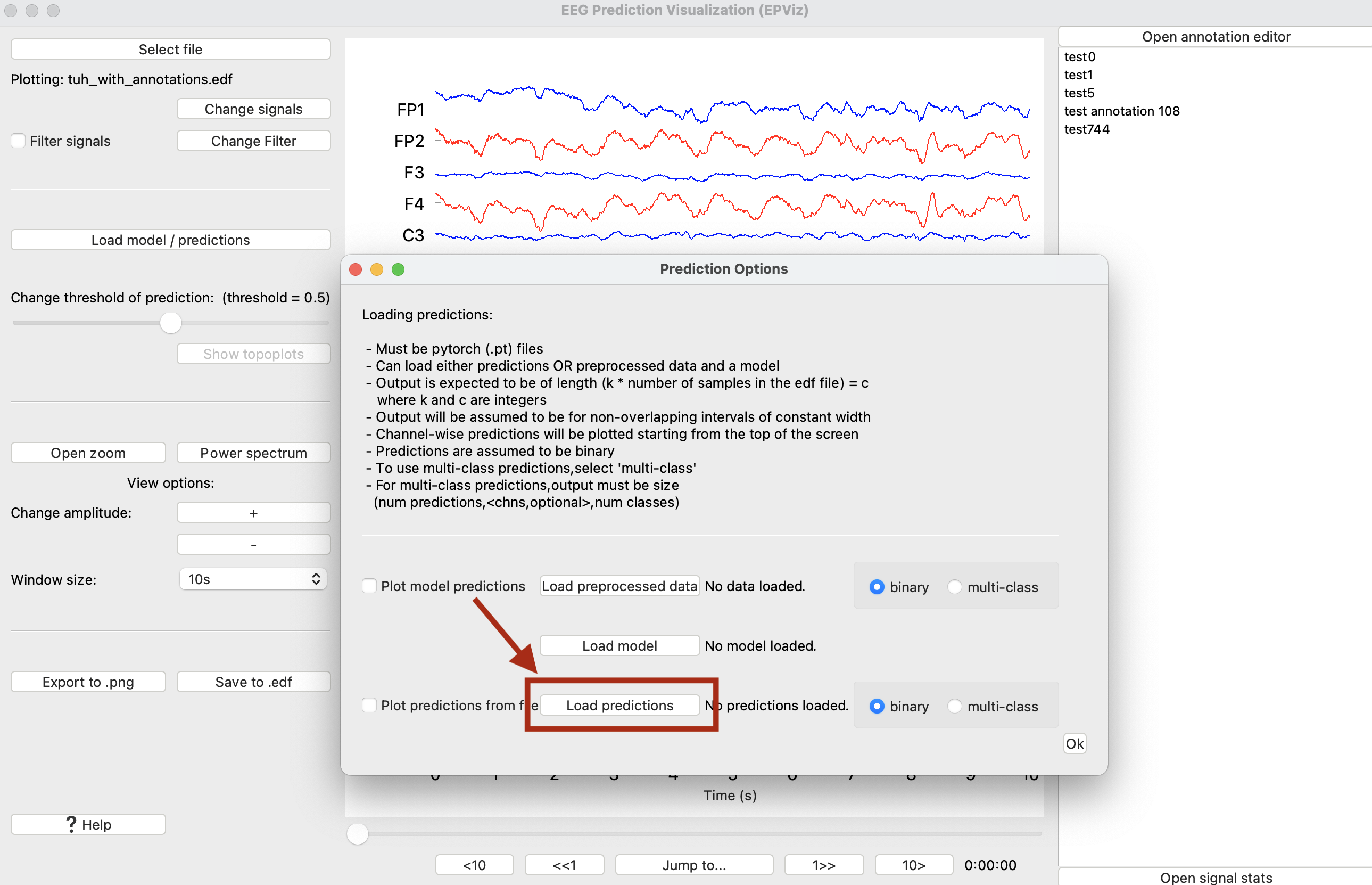Click the time position slider handle

pos(357,834)
